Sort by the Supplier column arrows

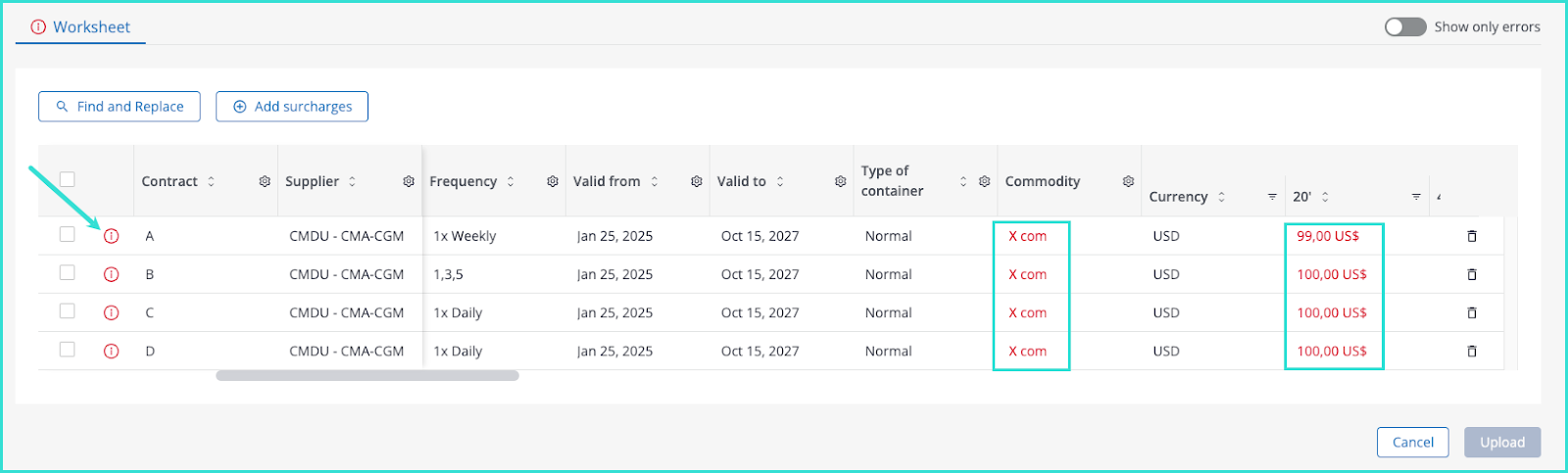[353, 181]
